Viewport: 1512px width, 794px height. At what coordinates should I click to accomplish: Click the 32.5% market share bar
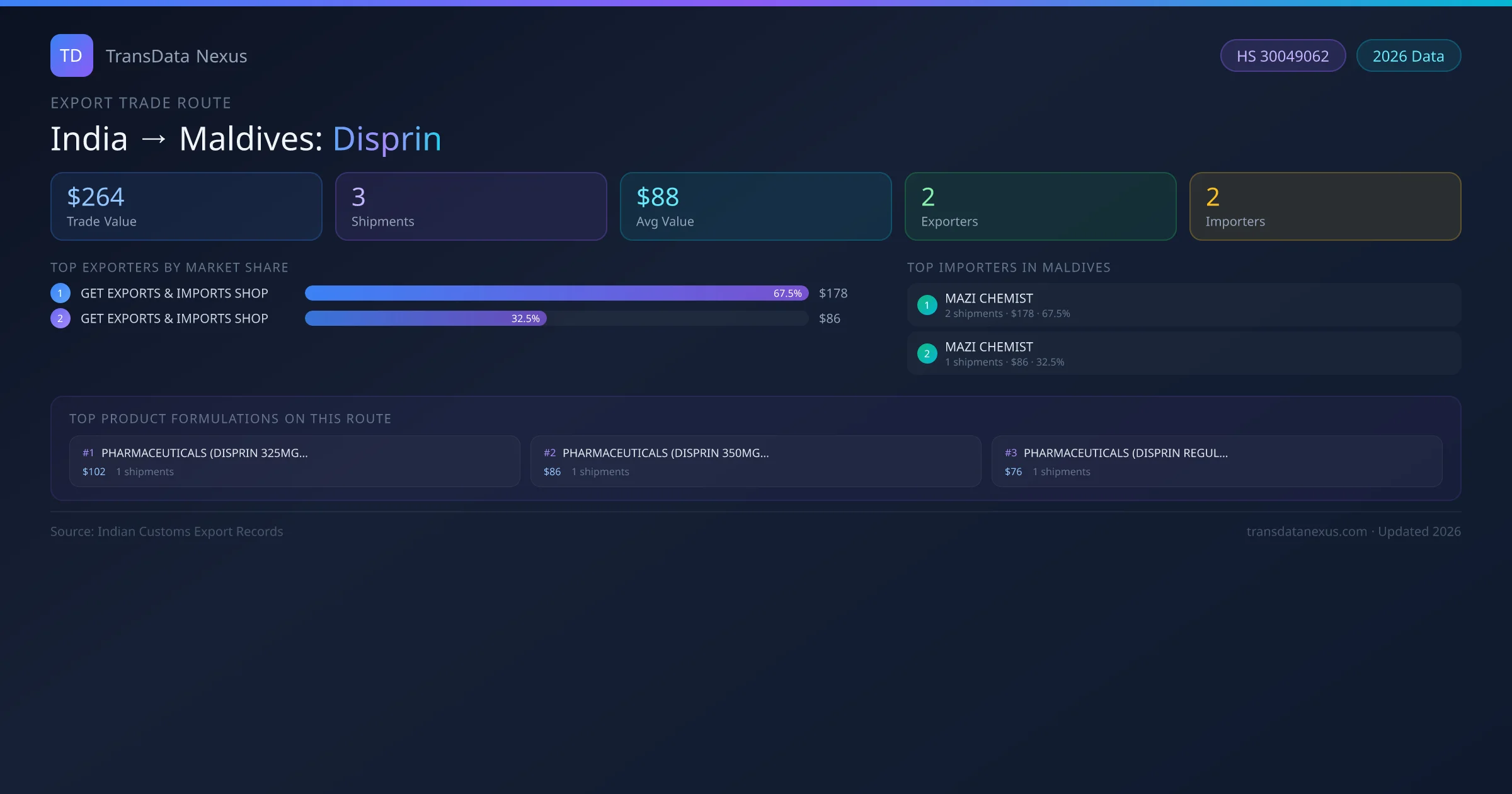(425, 318)
